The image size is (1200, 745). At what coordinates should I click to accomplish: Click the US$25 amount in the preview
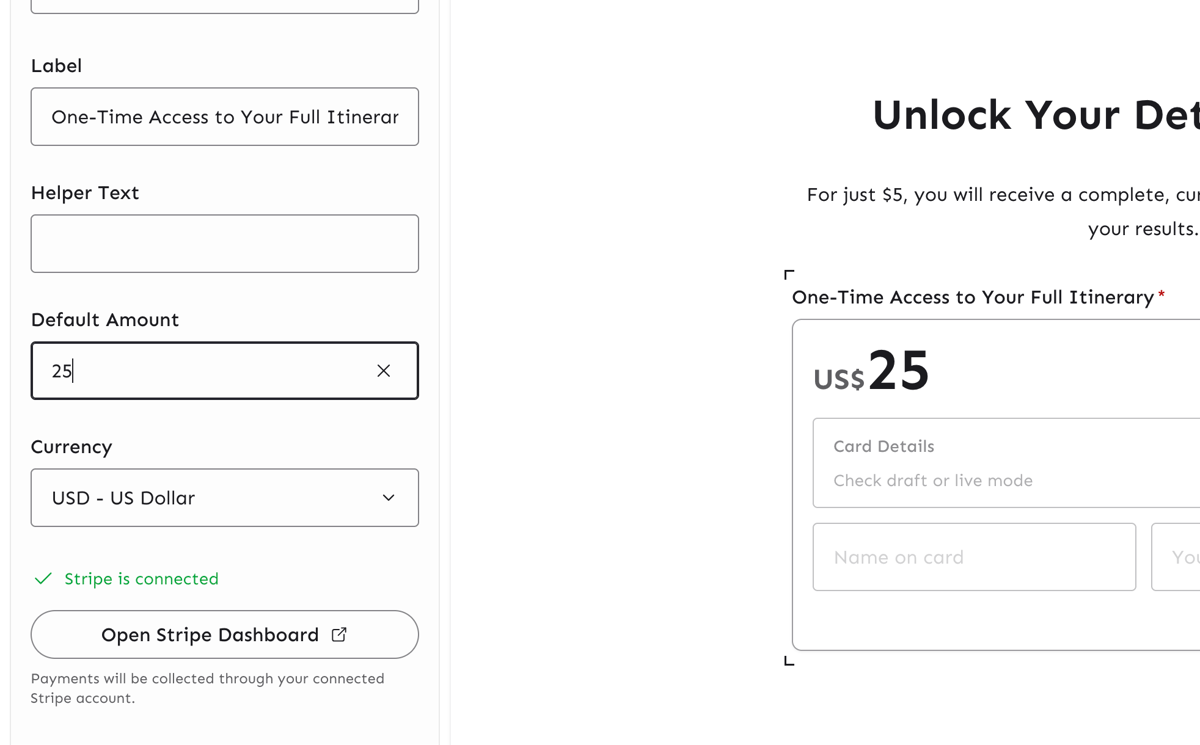click(x=872, y=371)
